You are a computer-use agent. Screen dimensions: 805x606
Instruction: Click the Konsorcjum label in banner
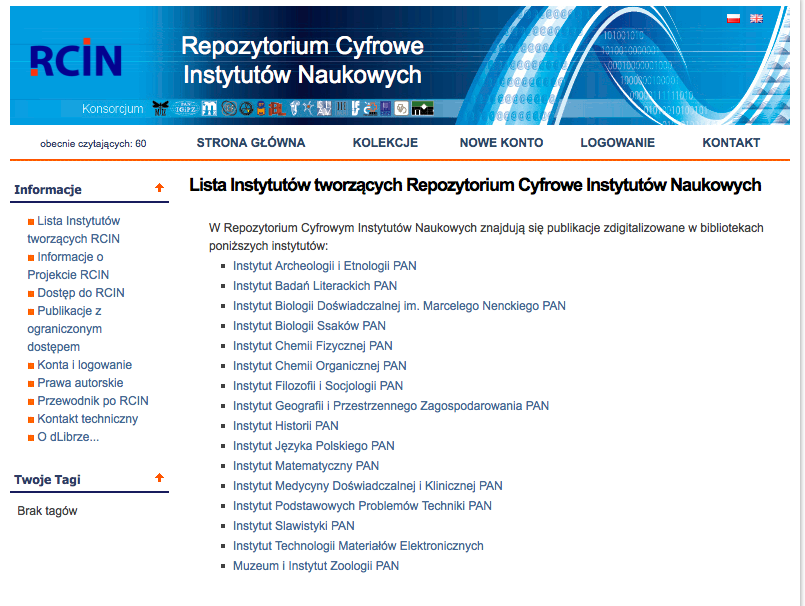[x=112, y=109]
